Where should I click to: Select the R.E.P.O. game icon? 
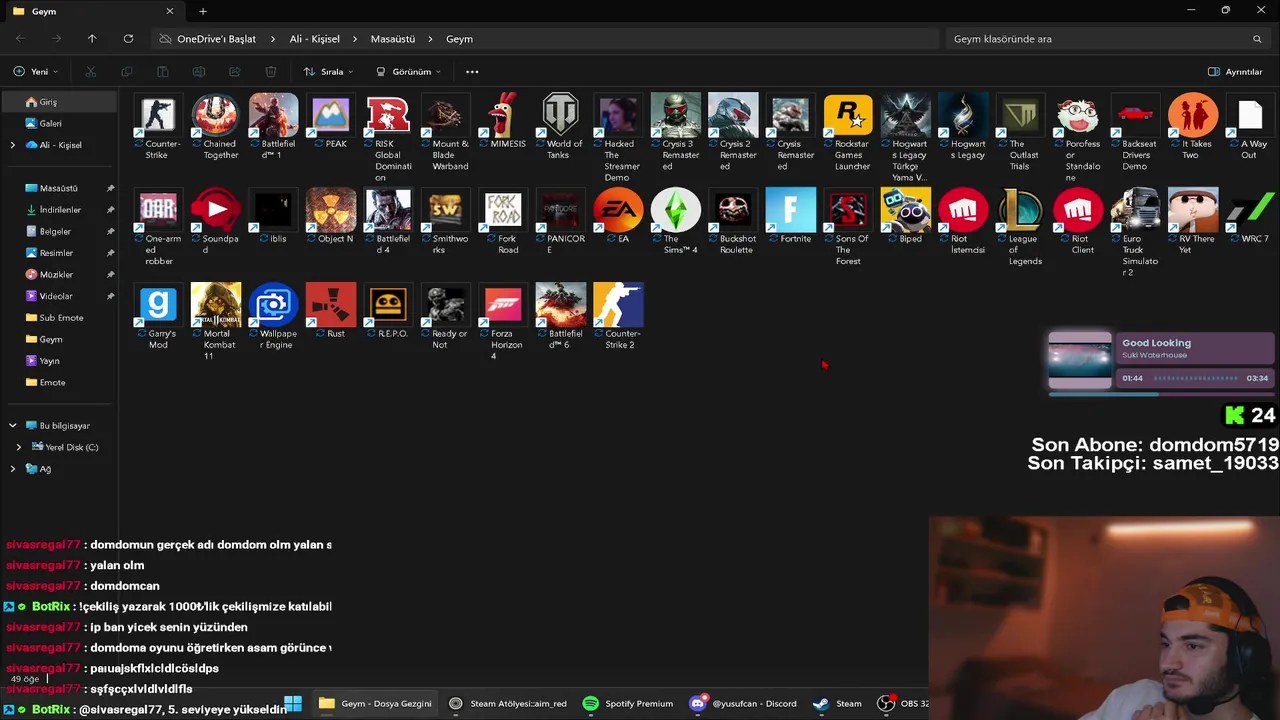[x=388, y=304]
